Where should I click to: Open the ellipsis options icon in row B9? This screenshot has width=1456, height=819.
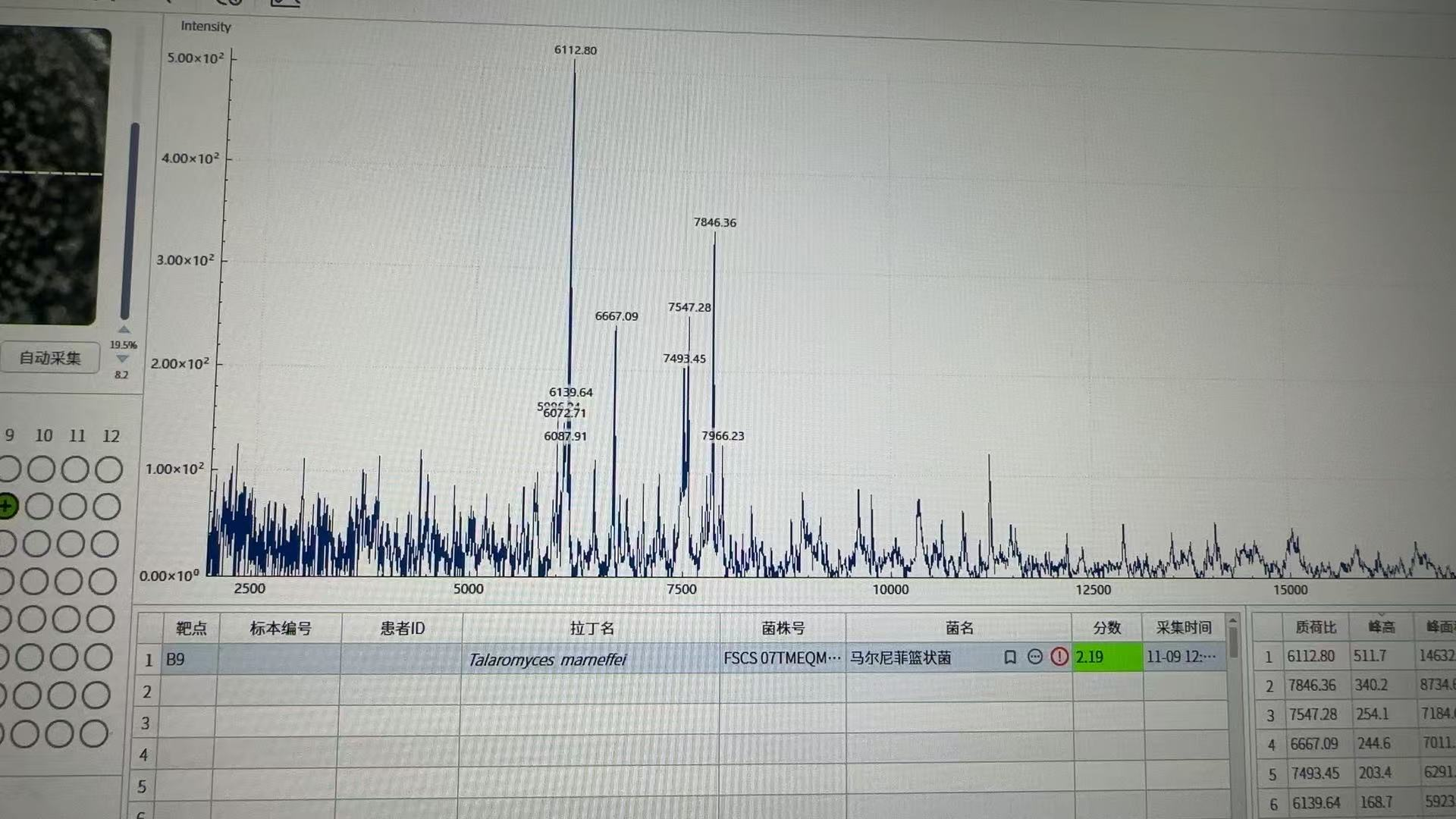pos(1034,657)
